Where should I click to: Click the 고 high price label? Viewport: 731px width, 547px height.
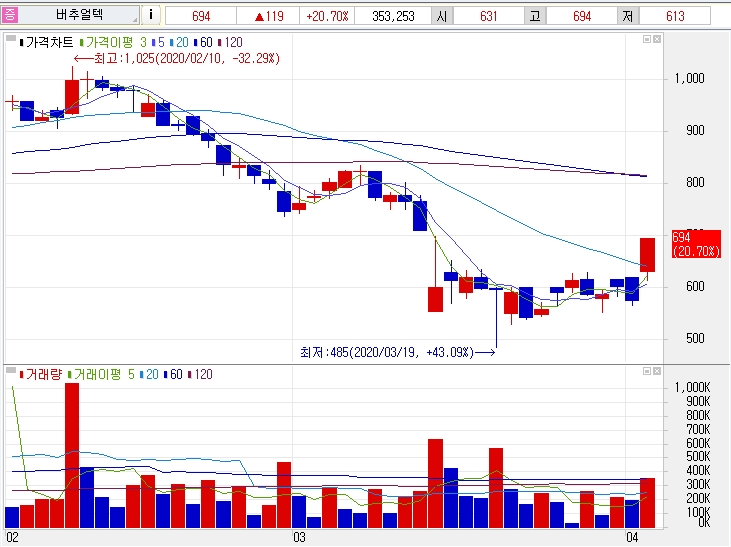(x=535, y=16)
